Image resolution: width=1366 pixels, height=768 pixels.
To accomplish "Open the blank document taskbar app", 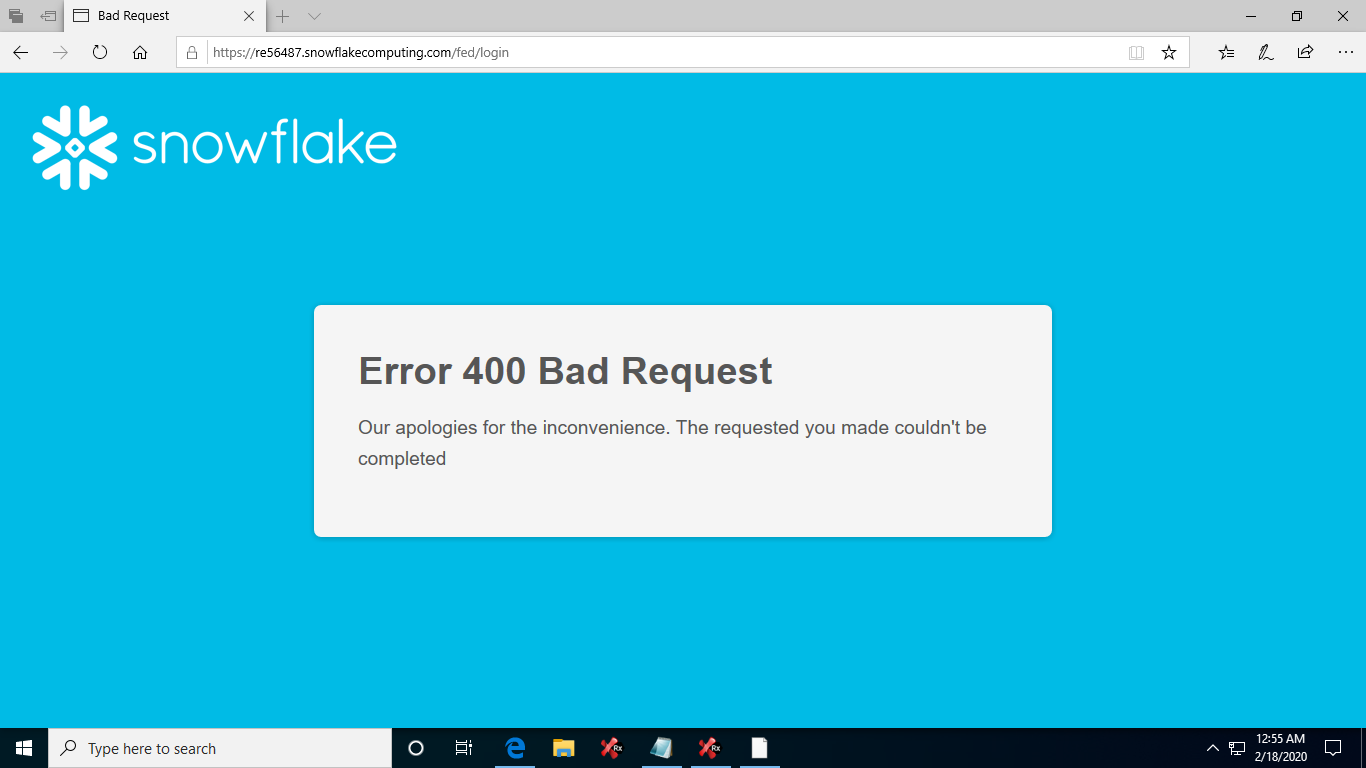I will coord(759,748).
